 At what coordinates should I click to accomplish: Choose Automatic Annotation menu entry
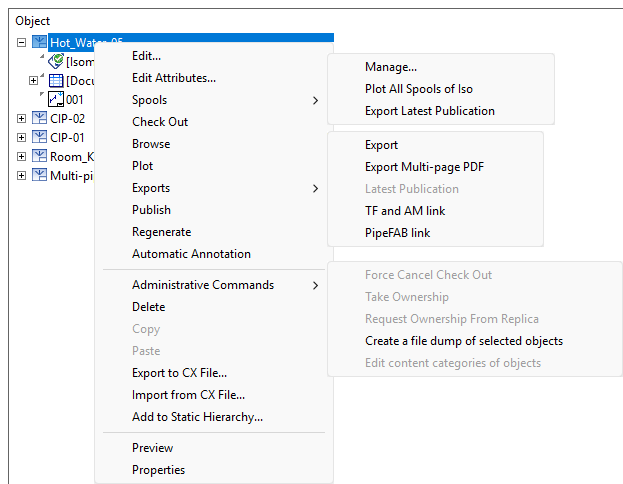click(x=191, y=254)
